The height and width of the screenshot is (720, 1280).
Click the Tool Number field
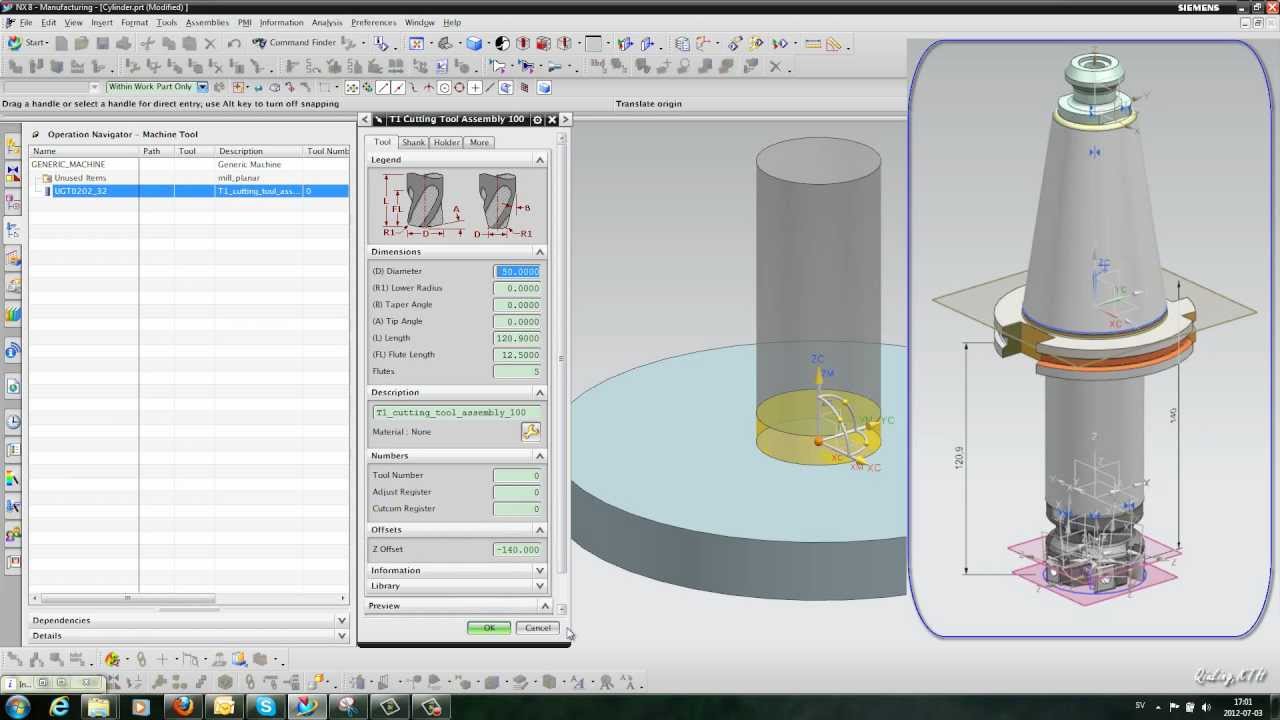click(518, 476)
